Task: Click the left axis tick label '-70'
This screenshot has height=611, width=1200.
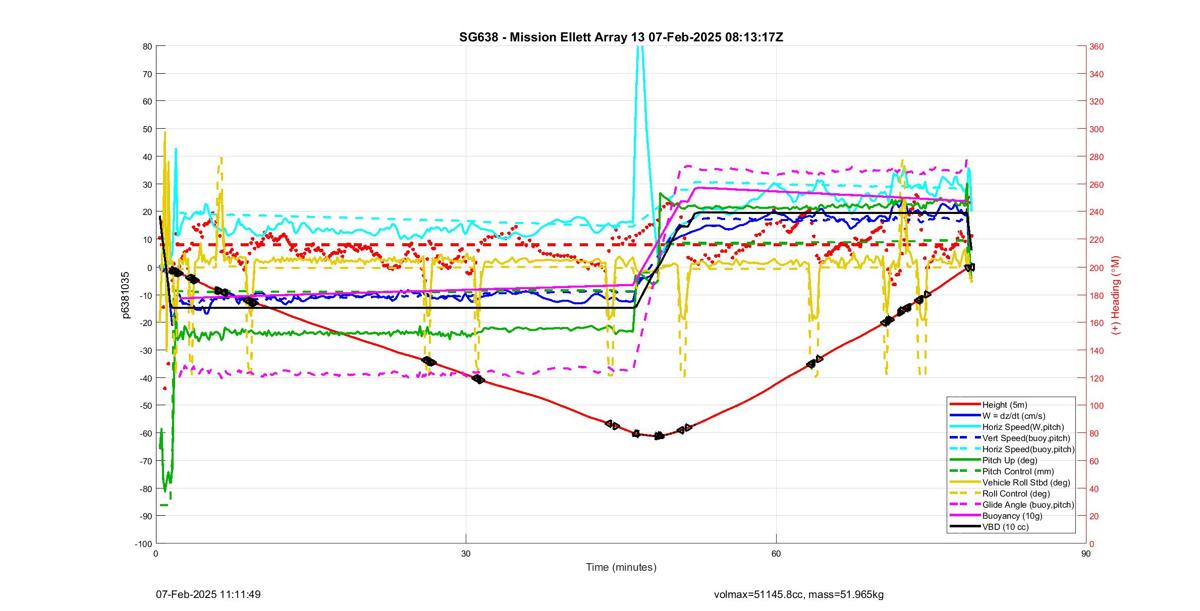Action: pos(144,461)
